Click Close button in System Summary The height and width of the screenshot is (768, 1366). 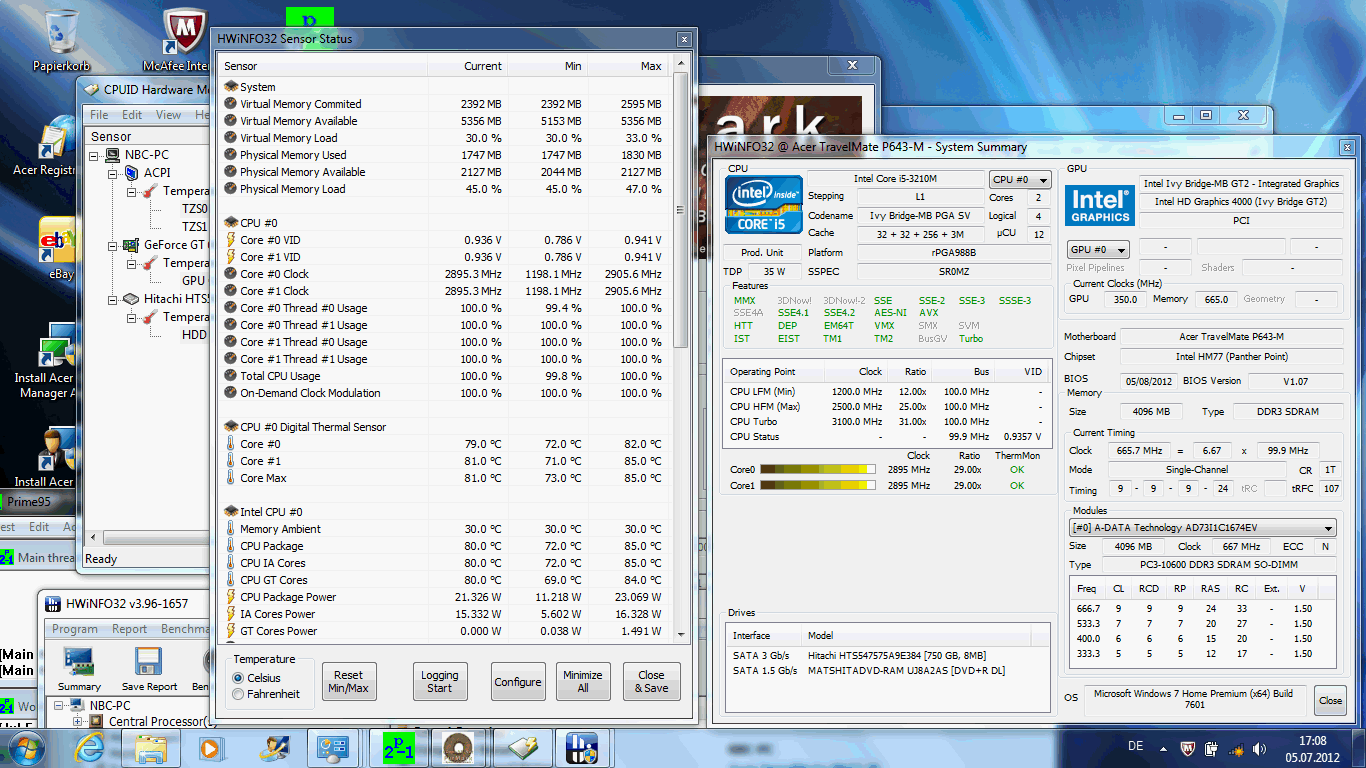click(1330, 700)
